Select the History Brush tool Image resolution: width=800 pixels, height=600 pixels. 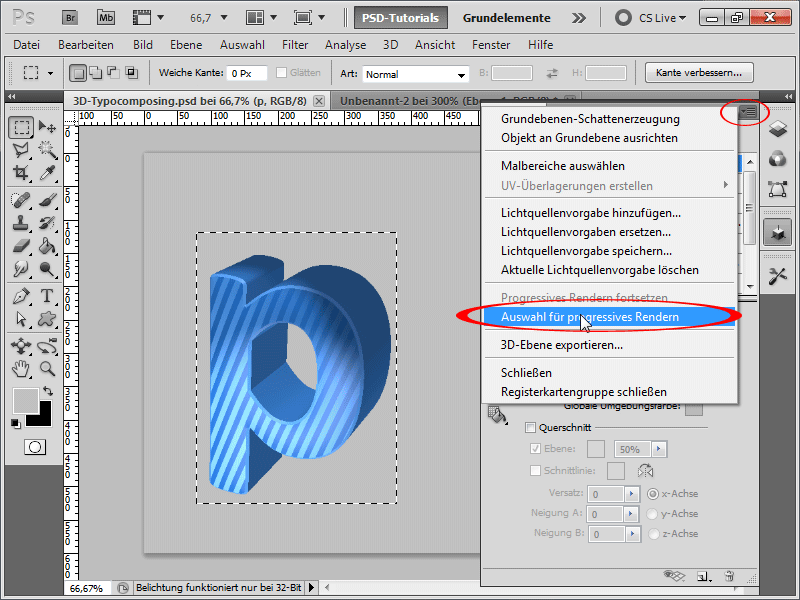click(47, 223)
